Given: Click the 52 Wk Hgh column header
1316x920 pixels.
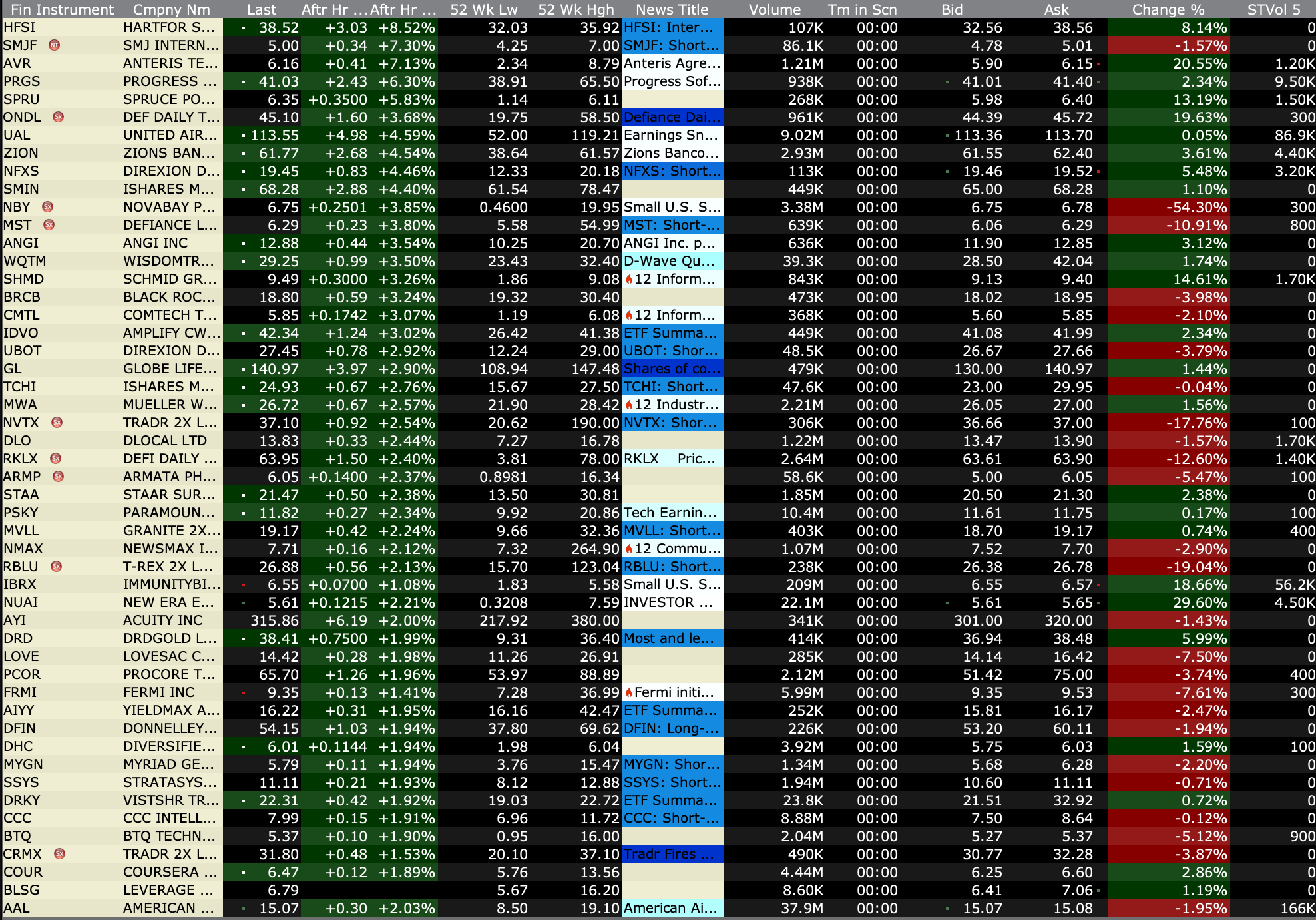Looking at the screenshot, I should [576, 9].
